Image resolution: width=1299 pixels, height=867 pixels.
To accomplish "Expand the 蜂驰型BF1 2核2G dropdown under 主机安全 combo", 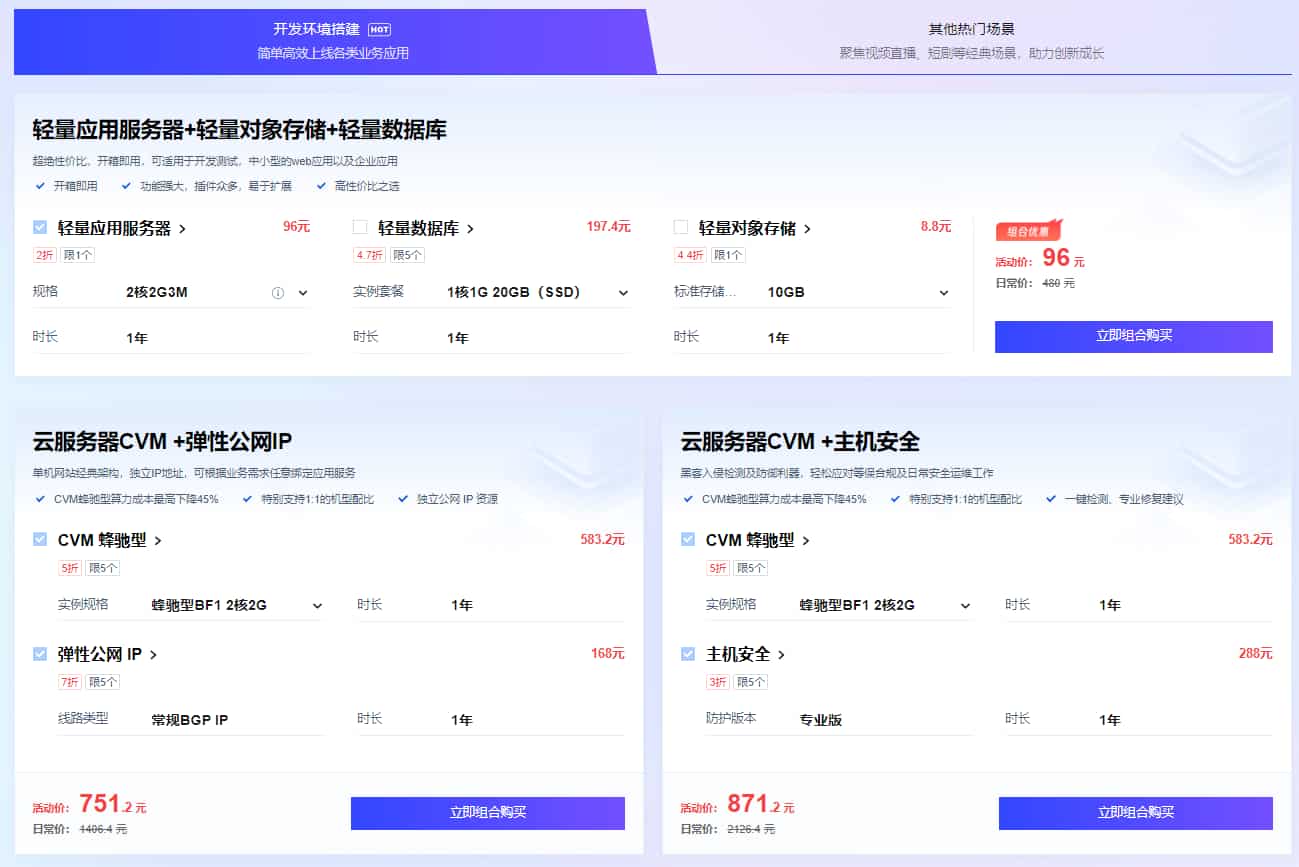I will point(963,605).
